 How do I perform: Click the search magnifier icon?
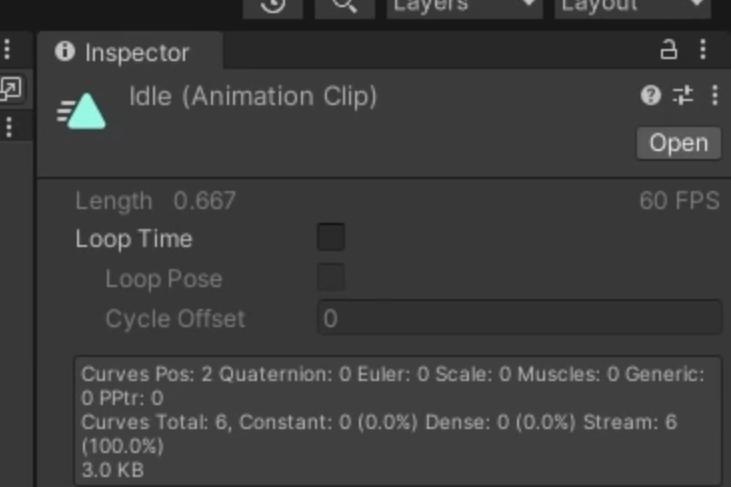click(344, 6)
